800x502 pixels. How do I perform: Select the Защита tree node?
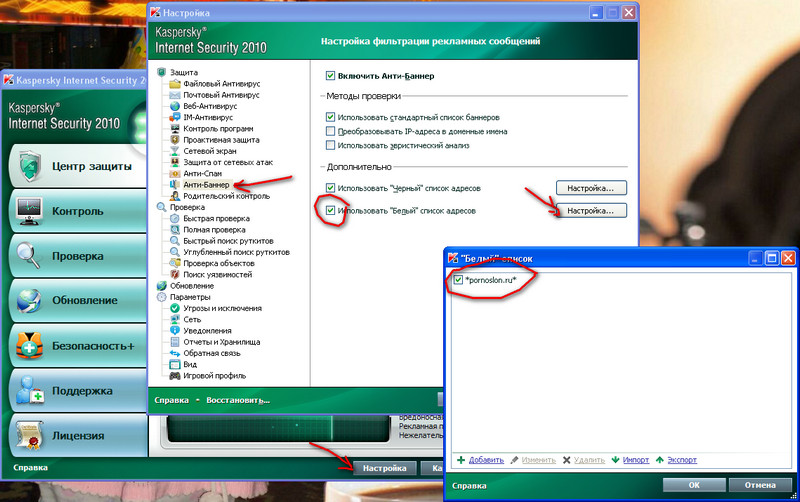[x=184, y=72]
